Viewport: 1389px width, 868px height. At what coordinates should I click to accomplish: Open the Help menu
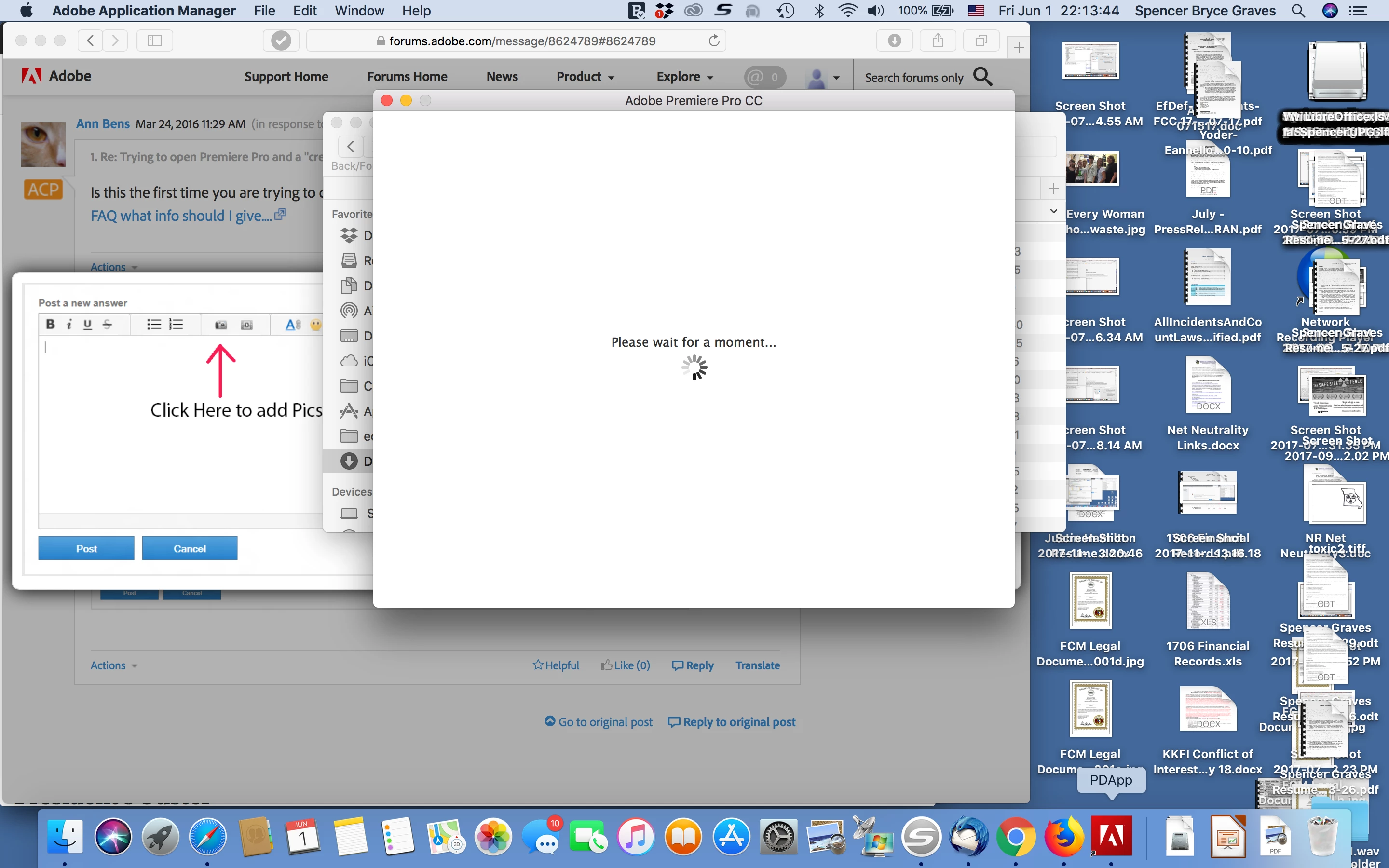coord(416,10)
